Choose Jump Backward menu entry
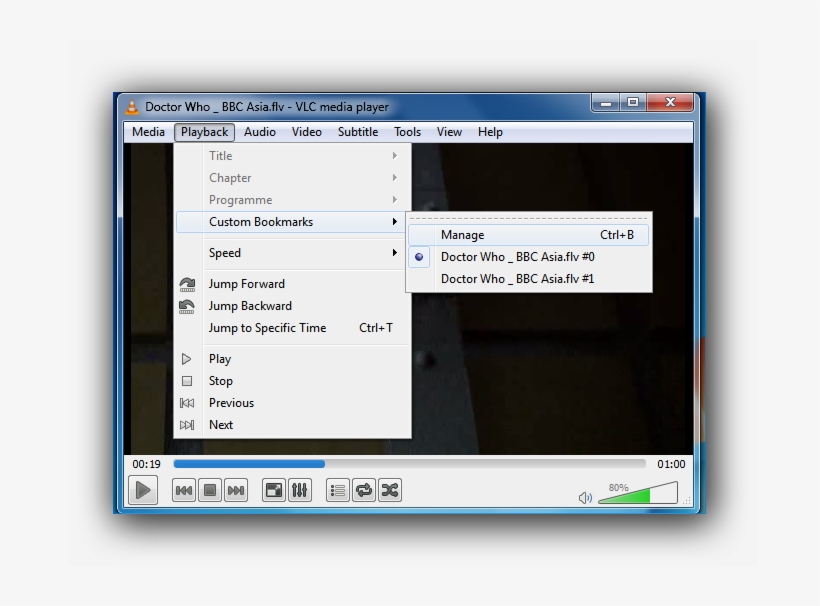 [x=292, y=306]
